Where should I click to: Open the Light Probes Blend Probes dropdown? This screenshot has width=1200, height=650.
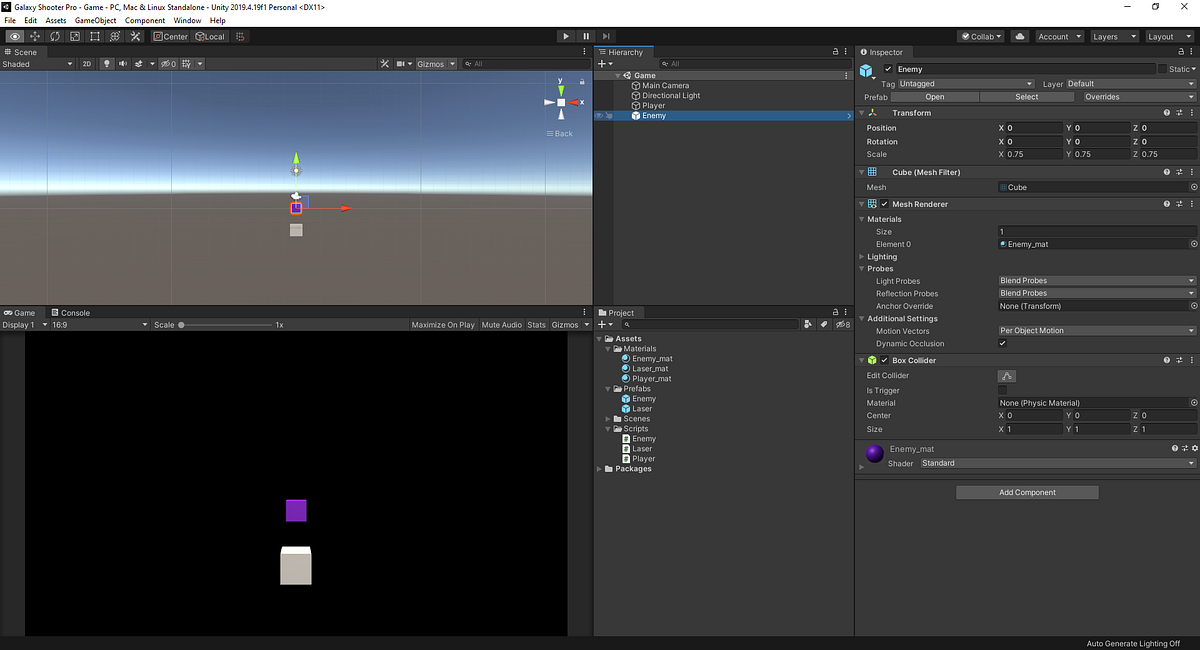point(1095,280)
